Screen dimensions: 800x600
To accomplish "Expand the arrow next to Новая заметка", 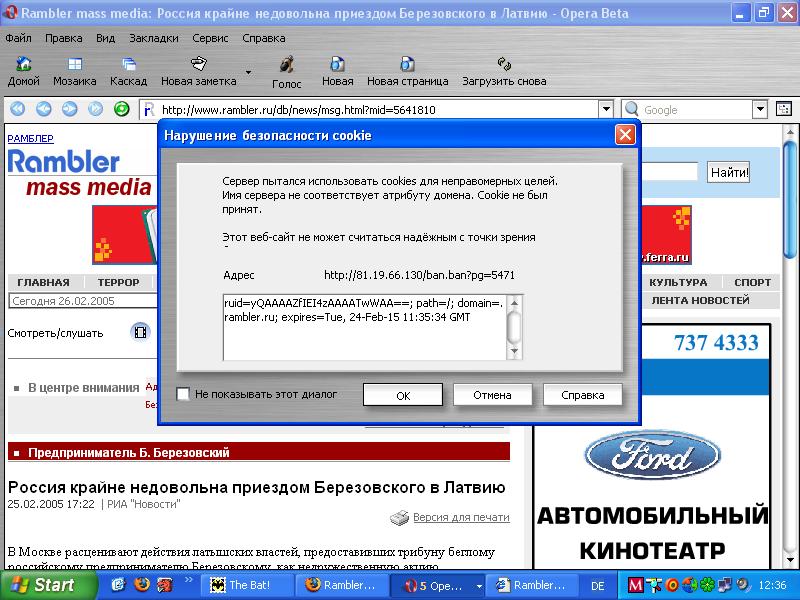I will point(248,72).
